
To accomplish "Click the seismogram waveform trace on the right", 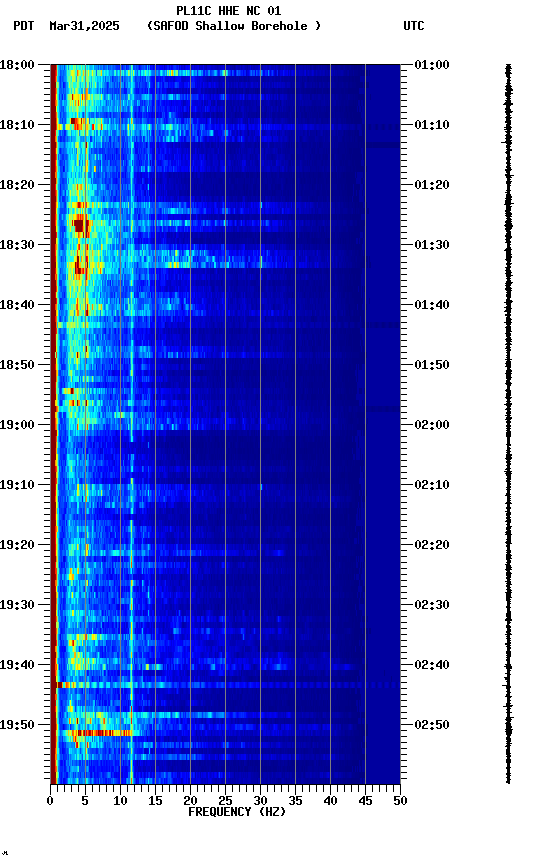I will click(x=508, y=424).
